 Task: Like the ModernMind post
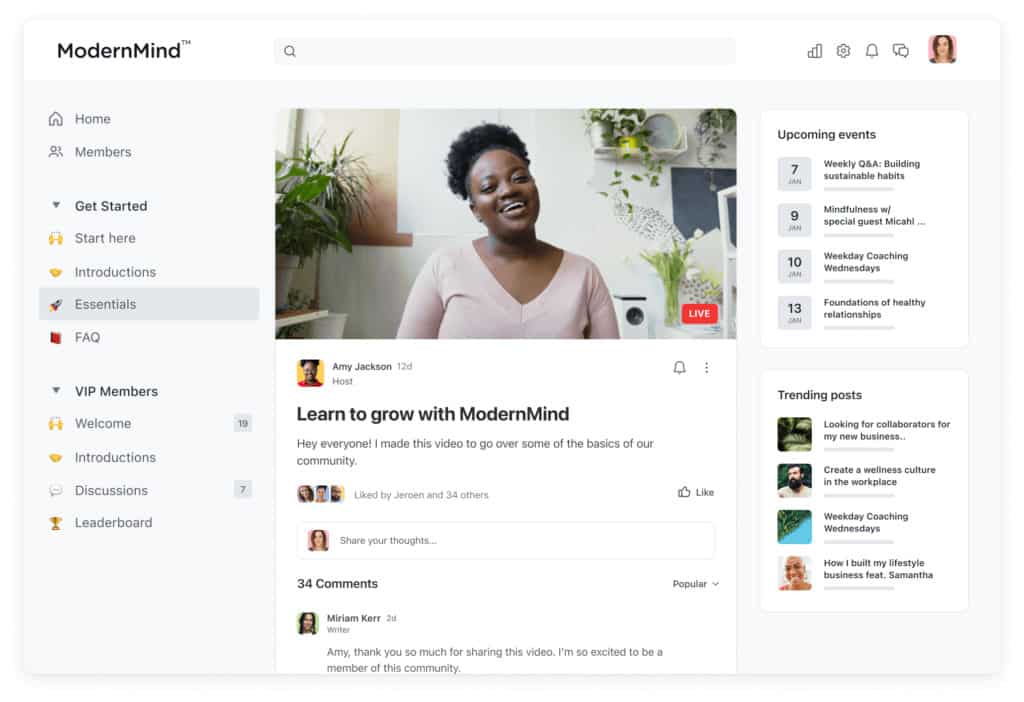(696, 492)
